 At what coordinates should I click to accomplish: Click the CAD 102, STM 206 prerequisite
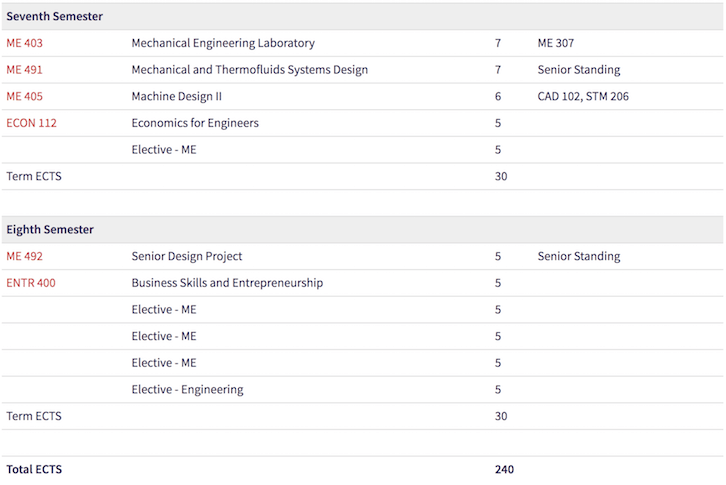click(583, 97)
